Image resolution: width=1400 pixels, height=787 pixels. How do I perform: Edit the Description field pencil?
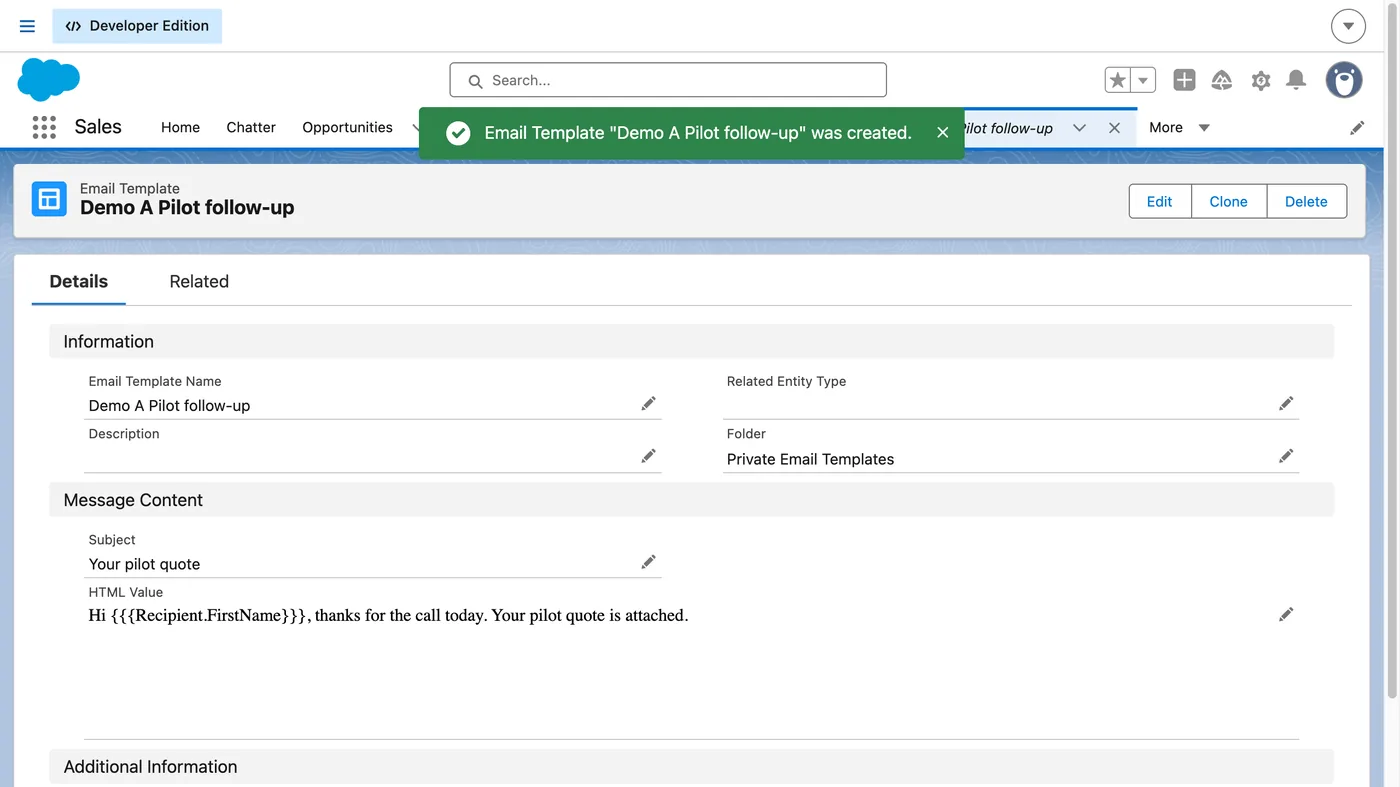coord(648,455)
